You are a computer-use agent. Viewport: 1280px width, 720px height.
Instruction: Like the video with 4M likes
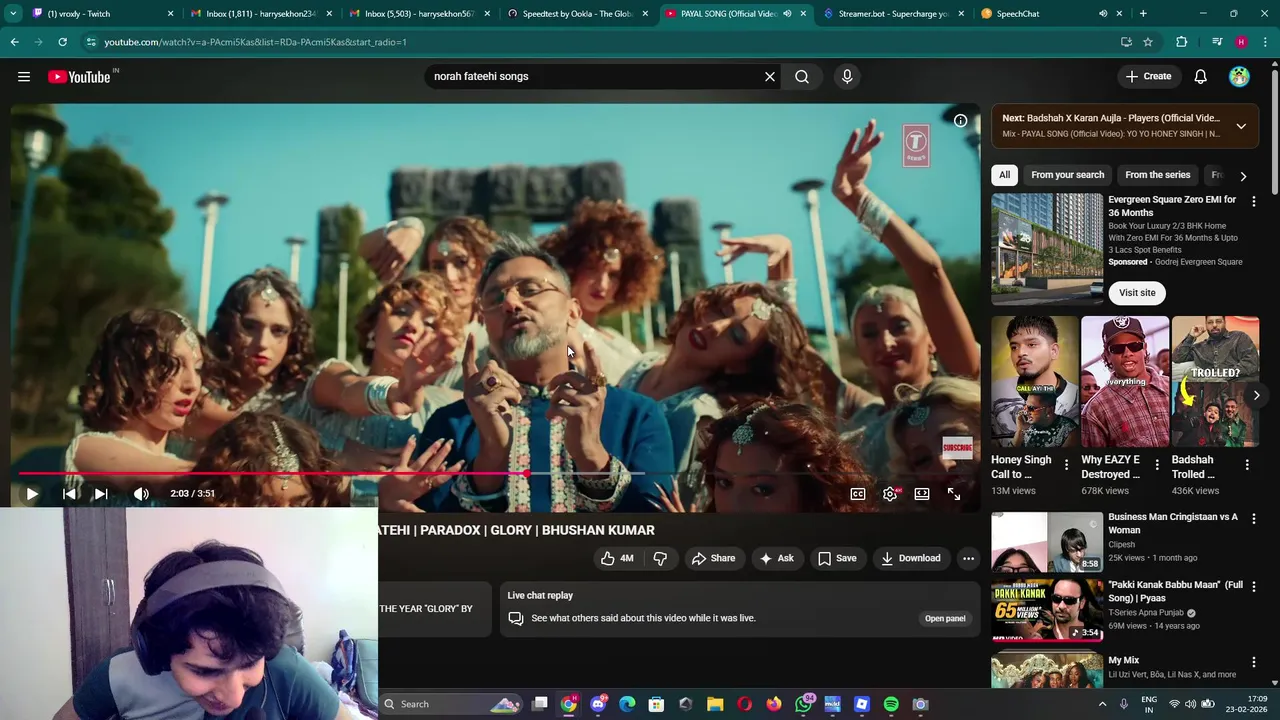[617, 558]
